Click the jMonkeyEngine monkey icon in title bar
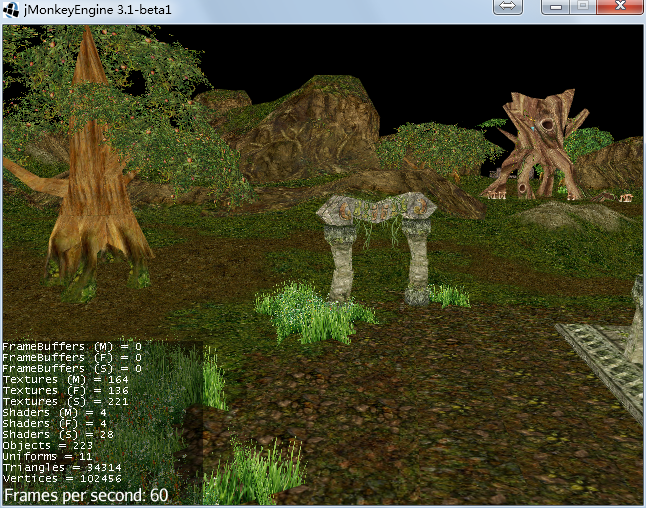The height and width of the screenshot is (508, 646). point(11,9)
